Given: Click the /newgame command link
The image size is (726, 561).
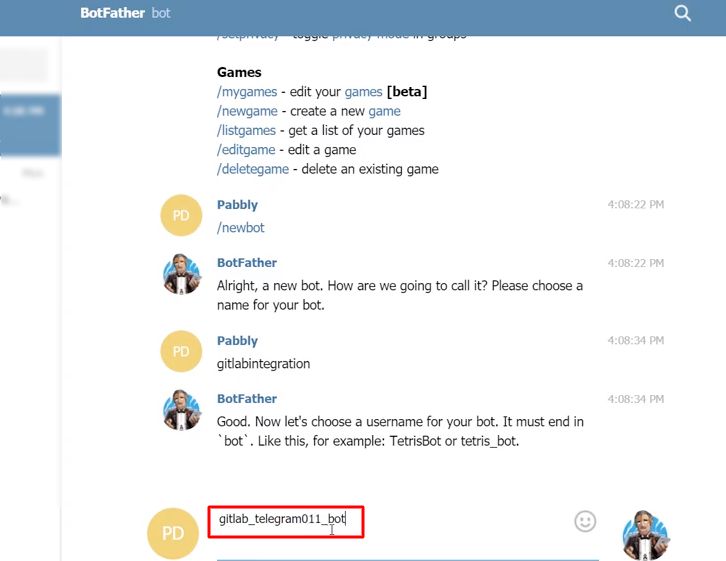Looking at the screenshot, I should (x=247, y=111).
